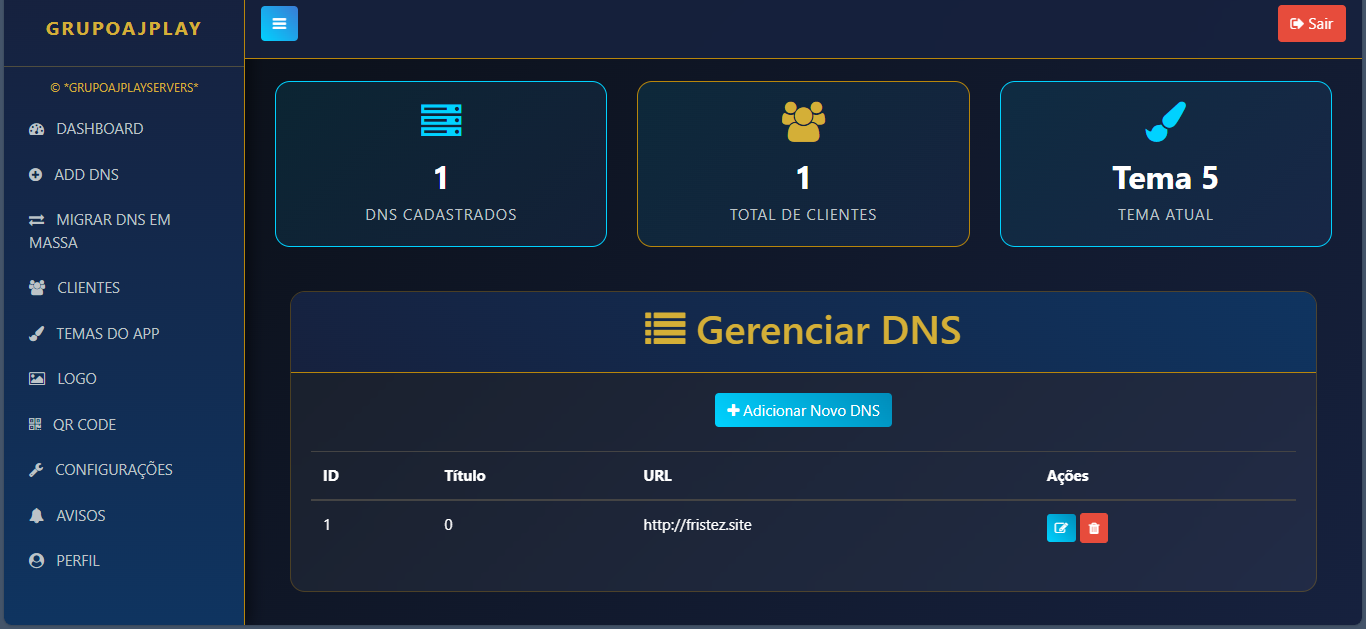Click the GRUPOAJPLAY brand title
This screenshot has width=1366, height=629.
point(124,29)
